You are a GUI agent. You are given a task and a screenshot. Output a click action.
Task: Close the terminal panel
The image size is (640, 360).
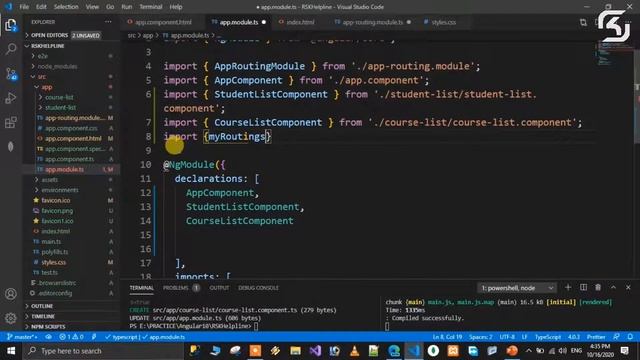pos(628,288)
